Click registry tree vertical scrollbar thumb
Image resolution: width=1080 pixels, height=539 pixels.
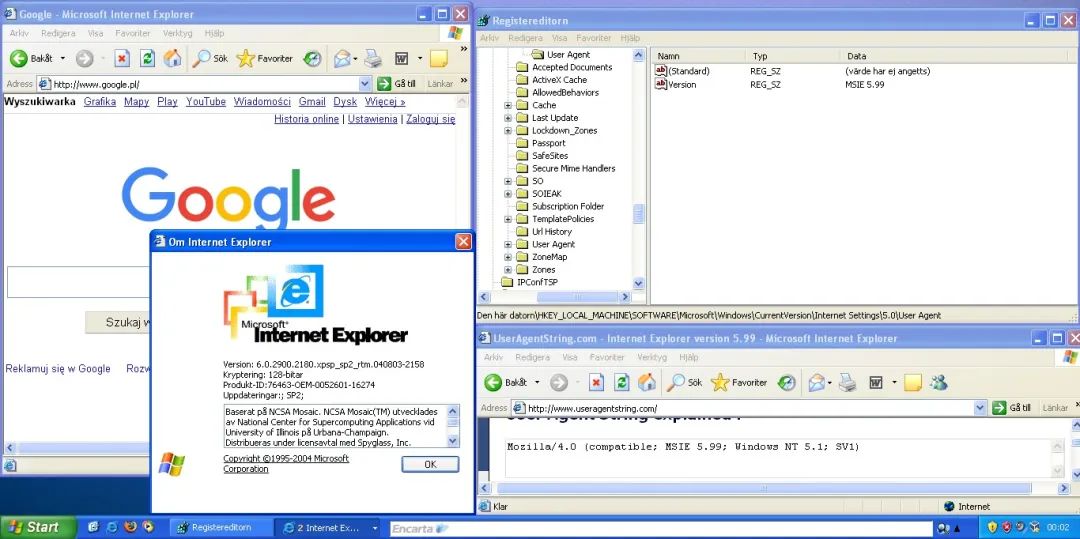click(638, 214)
